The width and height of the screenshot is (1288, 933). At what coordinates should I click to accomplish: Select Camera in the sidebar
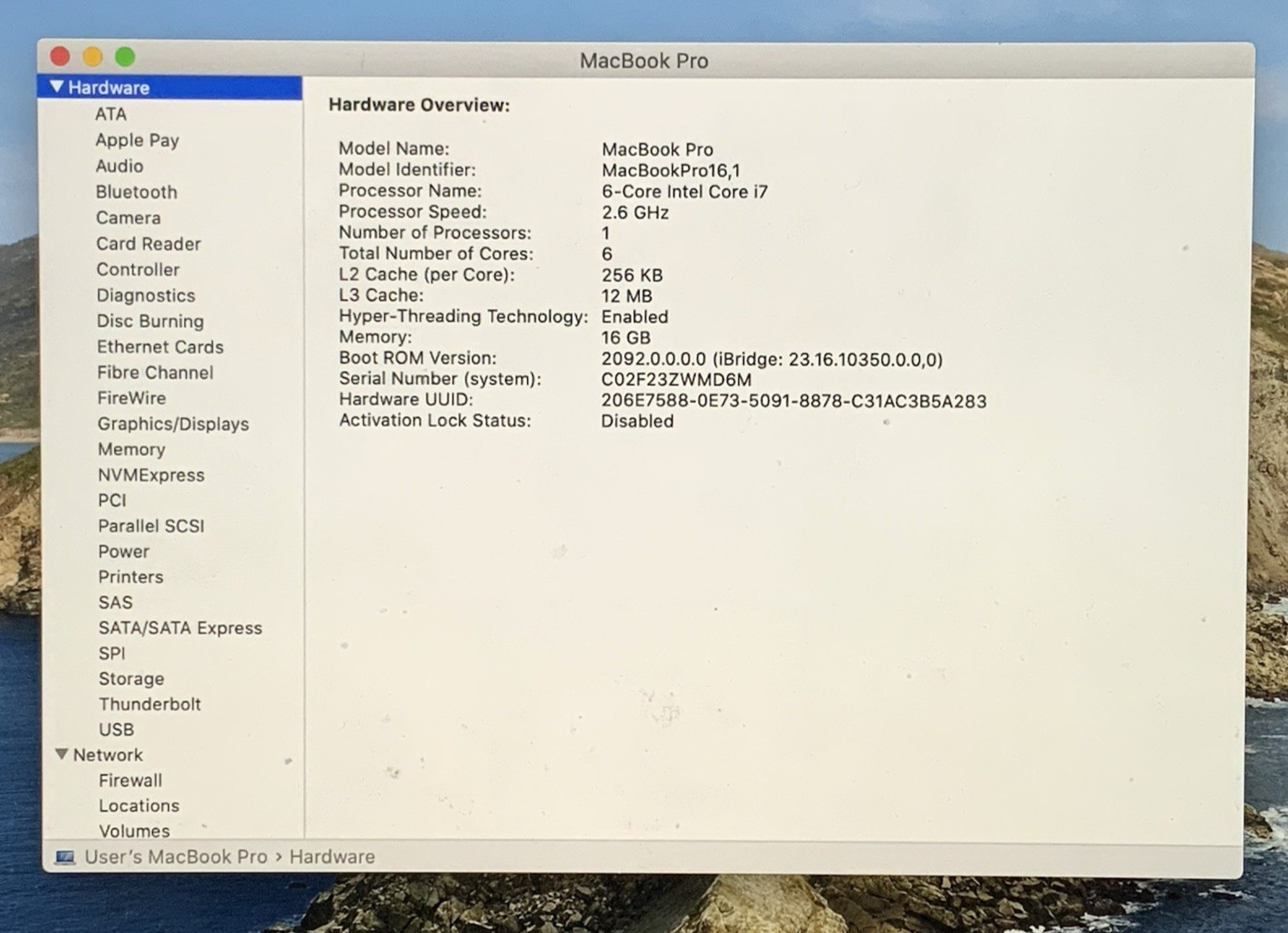(128, 218)
